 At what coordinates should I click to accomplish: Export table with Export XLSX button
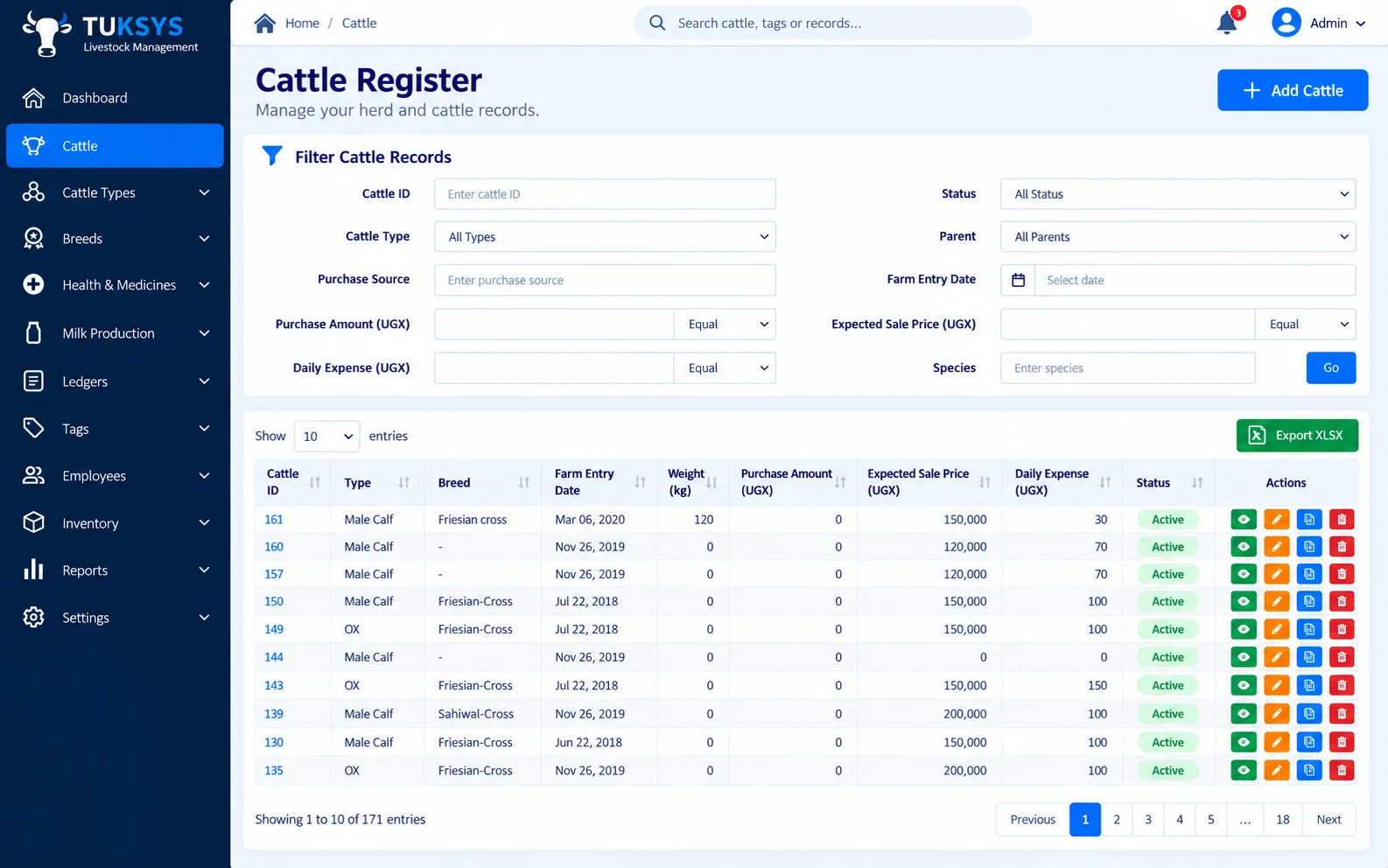[1297, 436]
